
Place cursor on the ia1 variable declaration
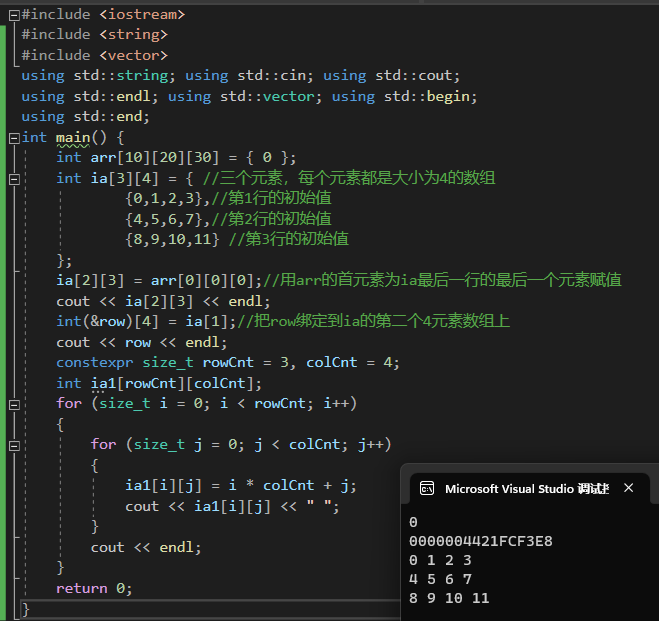(x=103, y=383)
